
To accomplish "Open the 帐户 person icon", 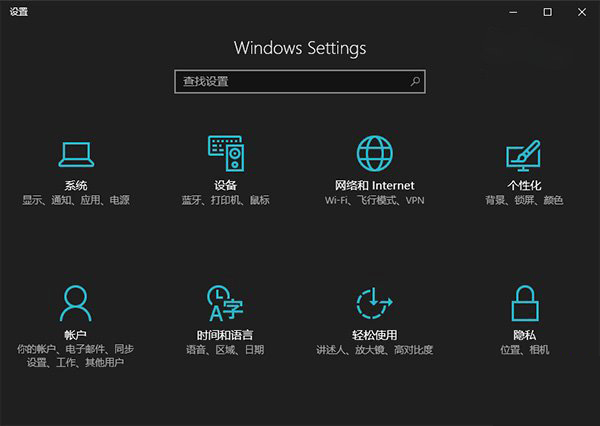I will [76, 303].
